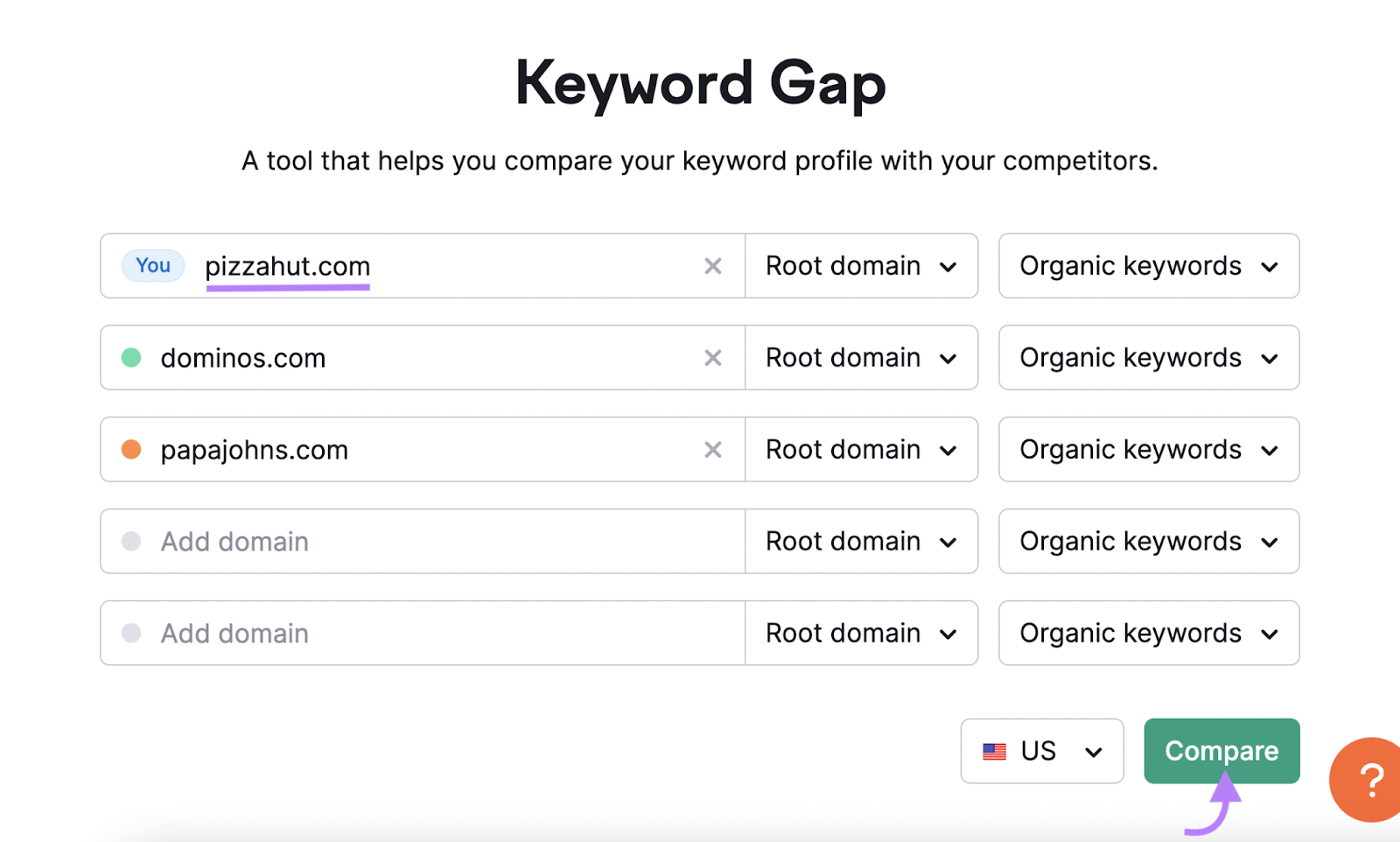This screenshot has width=1400, height=842.
Task: Open Organic keywords dropdown on the last row
Action: click(x=1148, y=633)
